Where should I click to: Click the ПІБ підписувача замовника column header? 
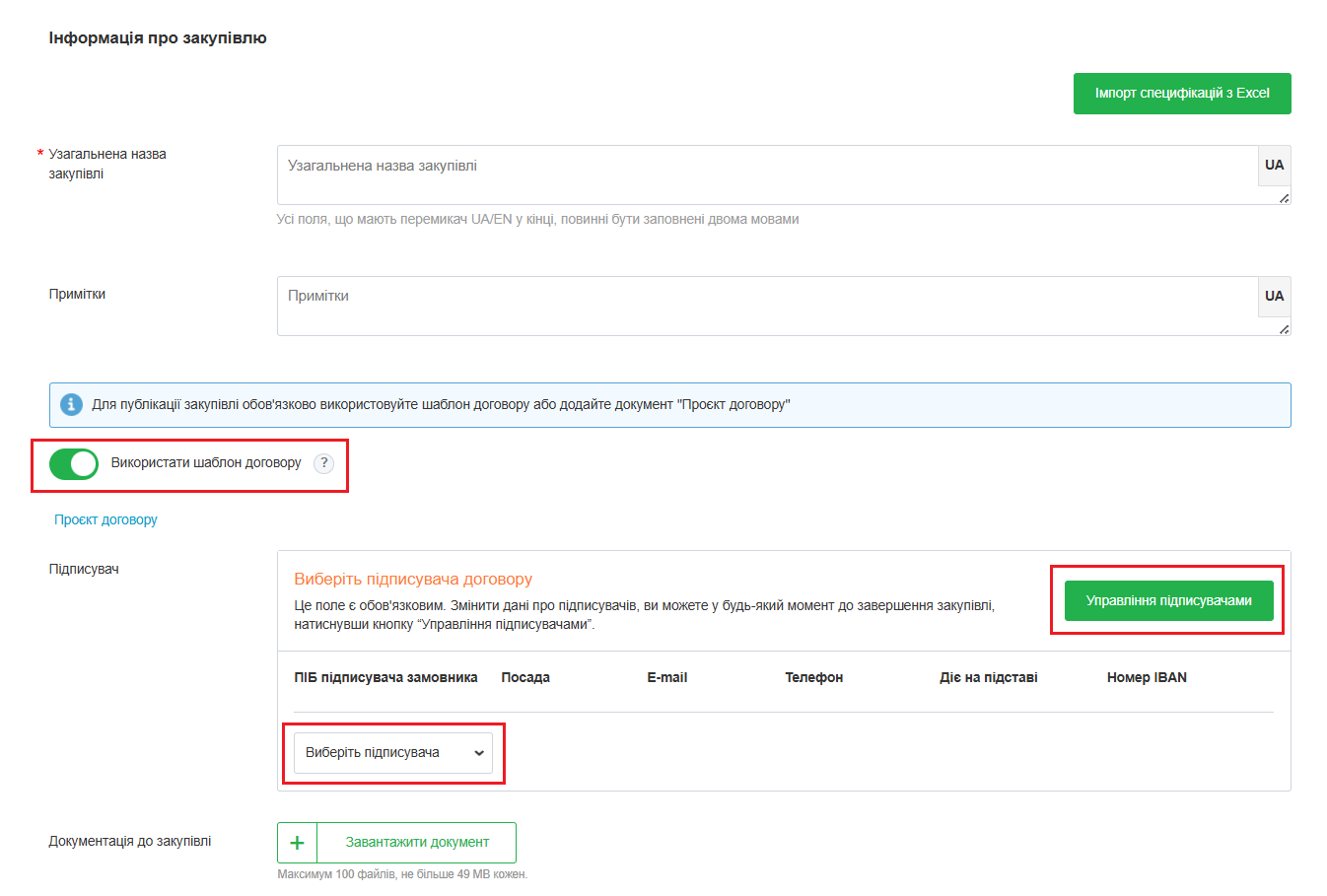385,678
